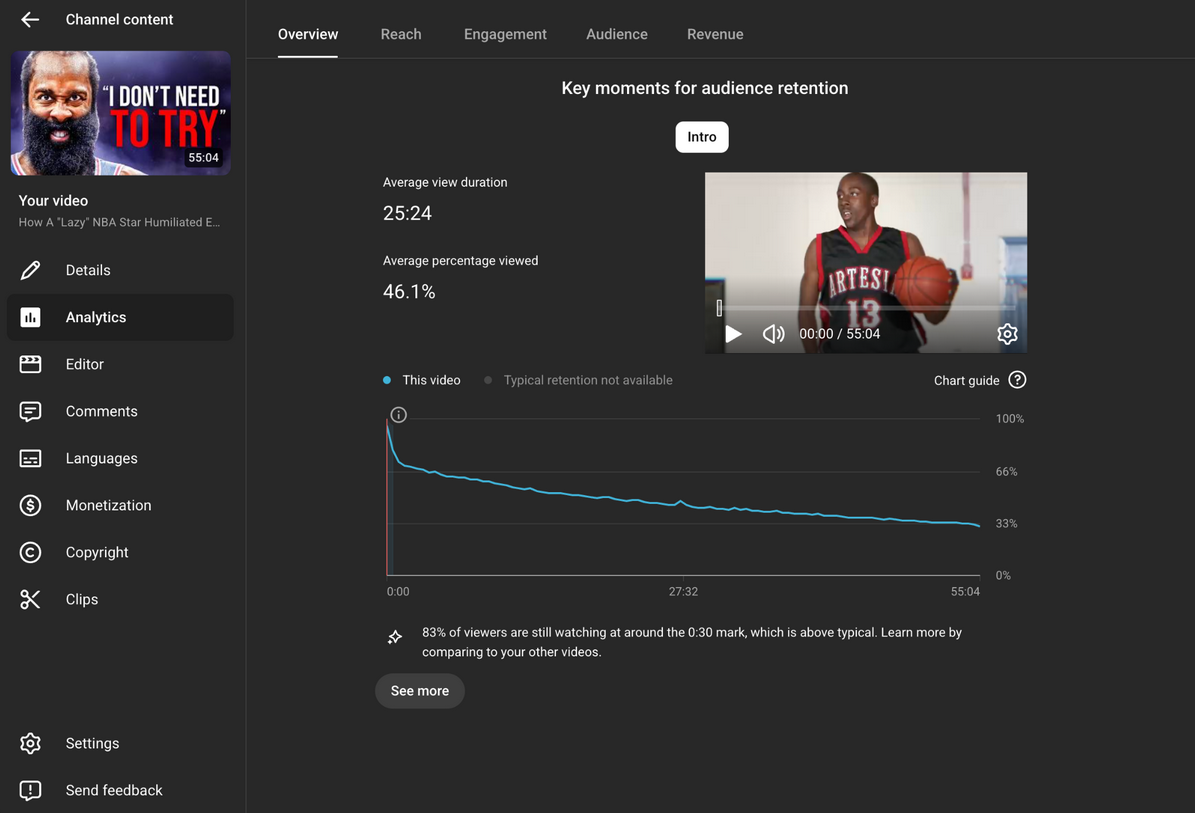This screenshot has width=1195, height=813.
Task: Open the Engagement tab
Action: 505,34
